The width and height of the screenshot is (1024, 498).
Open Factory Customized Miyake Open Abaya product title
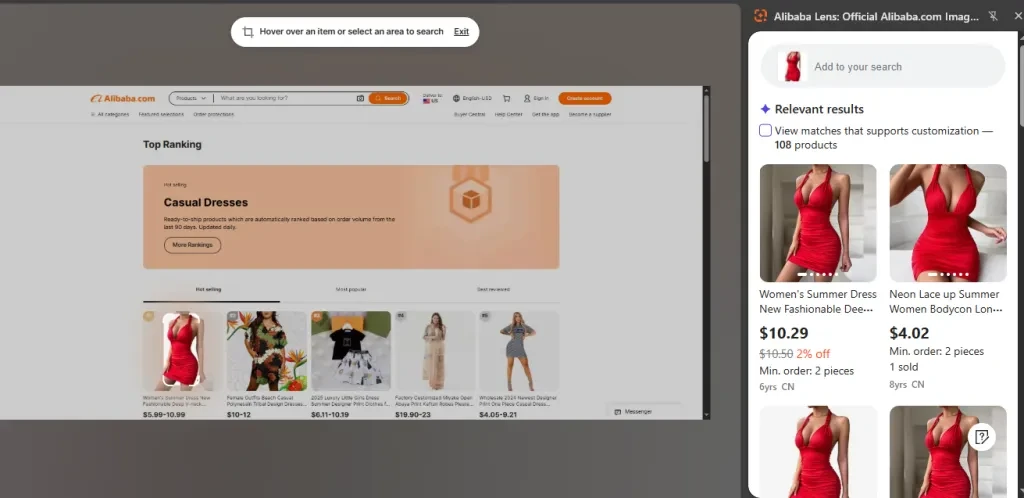(x=435, y=401)
